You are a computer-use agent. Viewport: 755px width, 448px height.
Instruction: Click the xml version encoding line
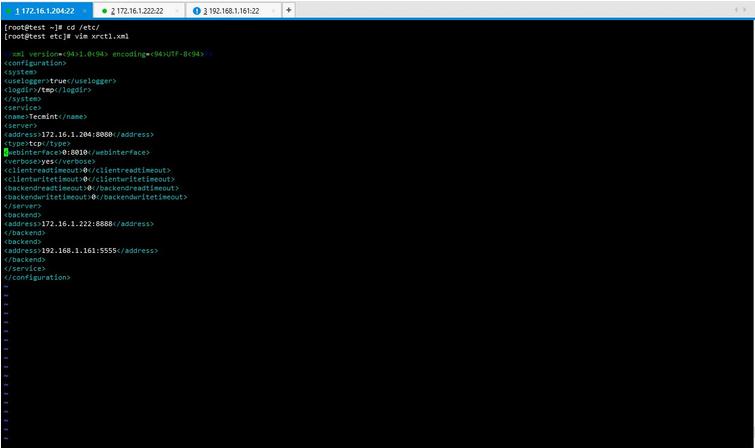click(x=108, y=54)
